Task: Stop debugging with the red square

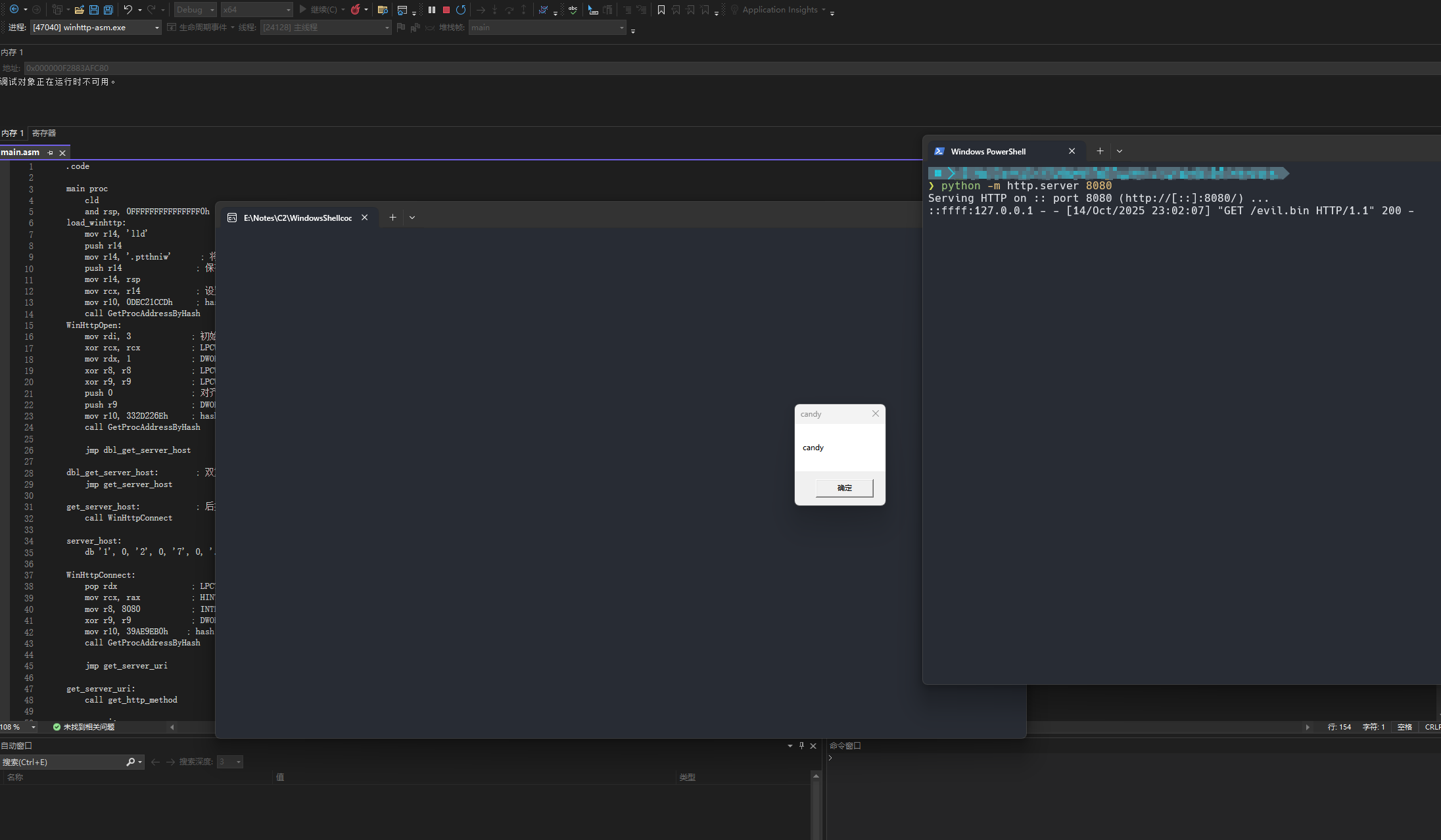Action: point(446,10)
